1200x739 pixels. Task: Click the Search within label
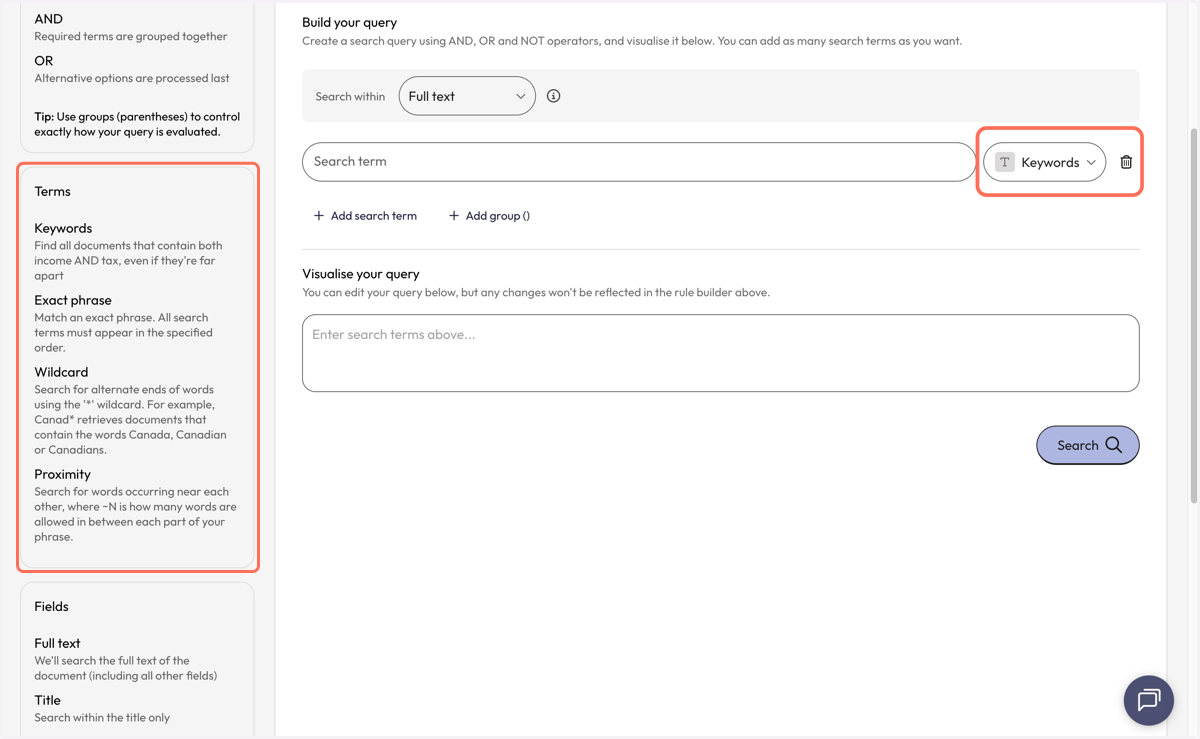pos(350,97)
